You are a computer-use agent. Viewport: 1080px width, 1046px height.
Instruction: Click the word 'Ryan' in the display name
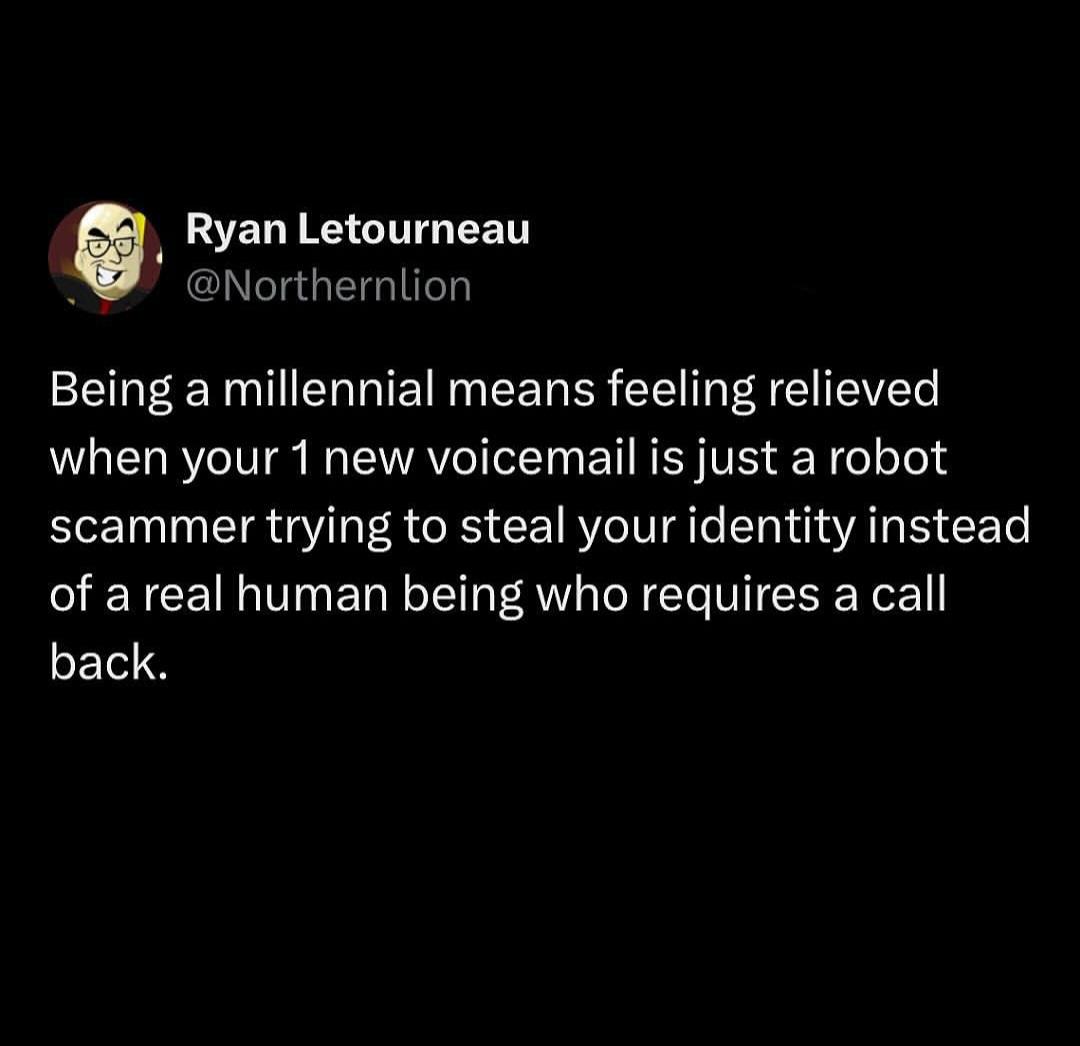tap(236, 231)
